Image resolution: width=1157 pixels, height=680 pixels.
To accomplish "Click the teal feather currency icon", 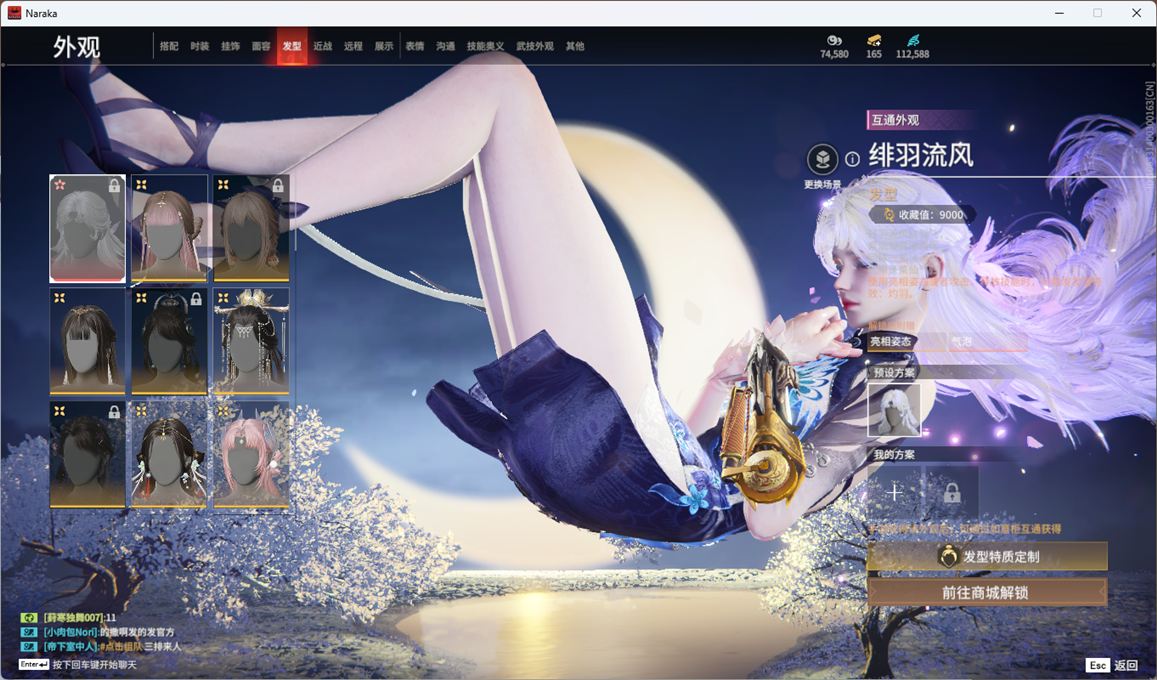I will coord(913,40).
